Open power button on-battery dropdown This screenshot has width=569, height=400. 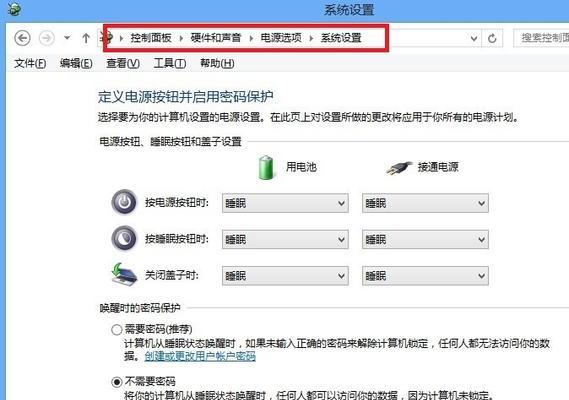click(285, 203)
